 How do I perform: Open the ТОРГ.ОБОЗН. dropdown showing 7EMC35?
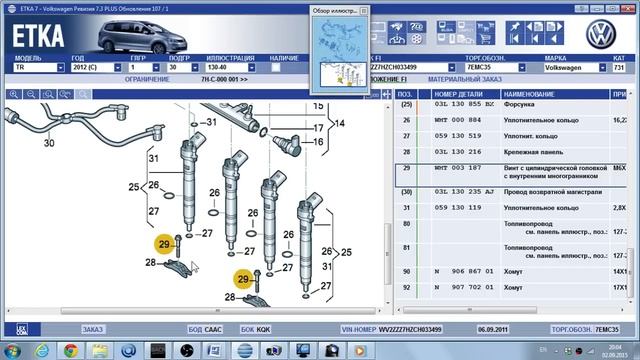point(522,68)
